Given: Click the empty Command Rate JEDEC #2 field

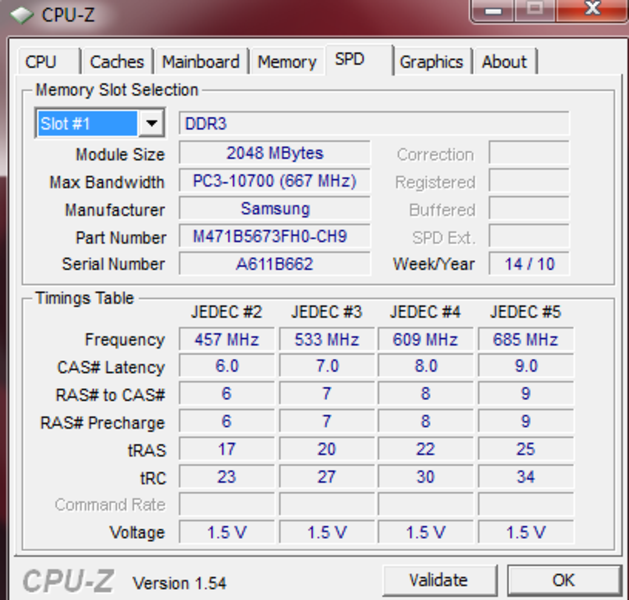Looking at the screenshot, I should (227, 504).
